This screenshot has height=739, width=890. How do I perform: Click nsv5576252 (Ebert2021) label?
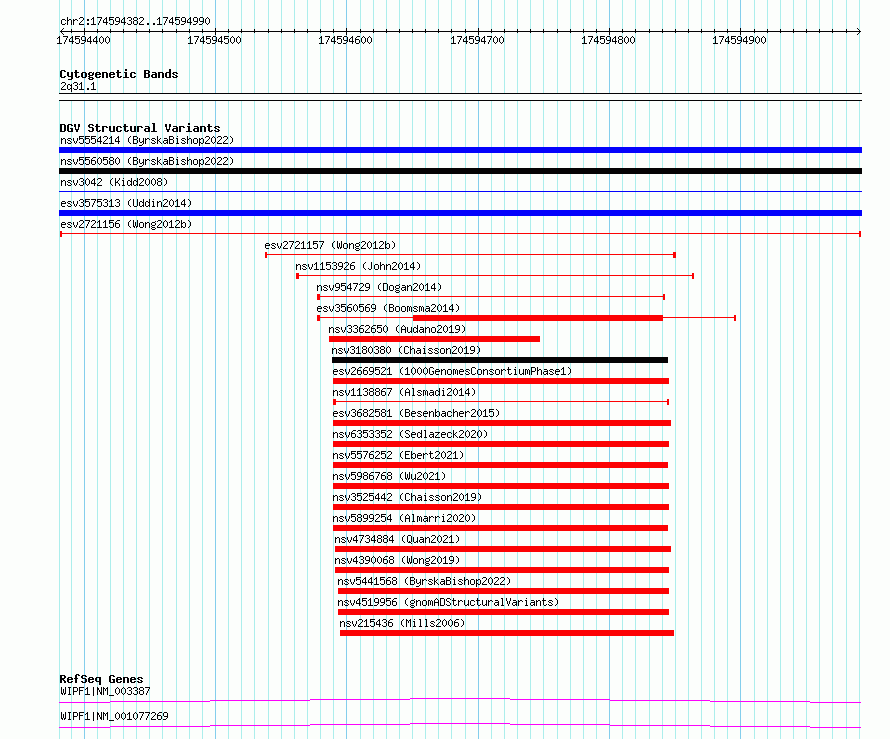[x=398, y=455]
